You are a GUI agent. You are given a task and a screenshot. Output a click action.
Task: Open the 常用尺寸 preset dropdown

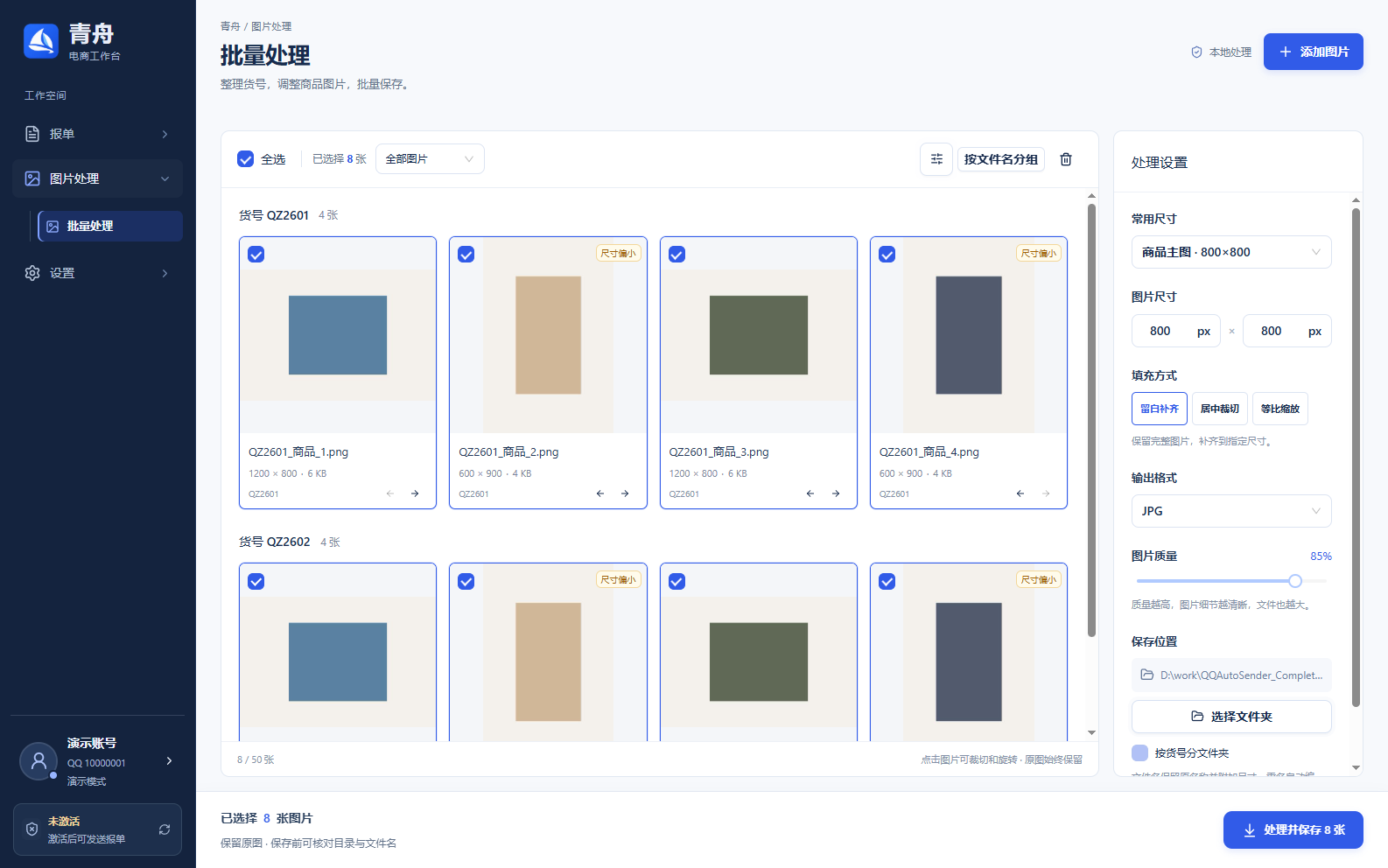pyautogui.click(x=1231, y=252)
